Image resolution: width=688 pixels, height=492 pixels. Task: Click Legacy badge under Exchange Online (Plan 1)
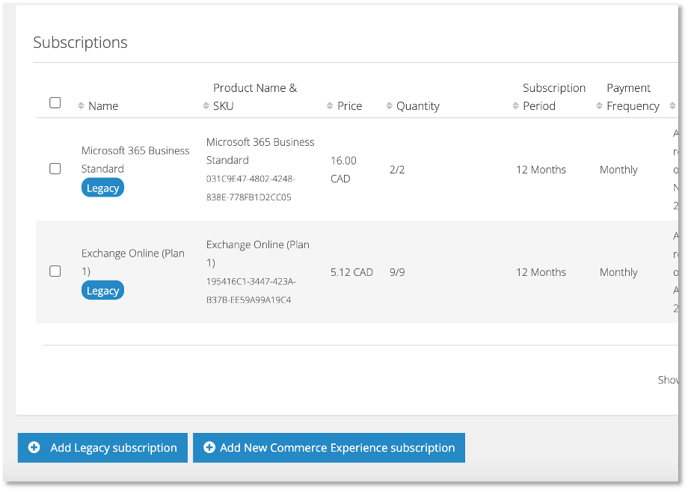pyautogui.click(x=103, y=290)
